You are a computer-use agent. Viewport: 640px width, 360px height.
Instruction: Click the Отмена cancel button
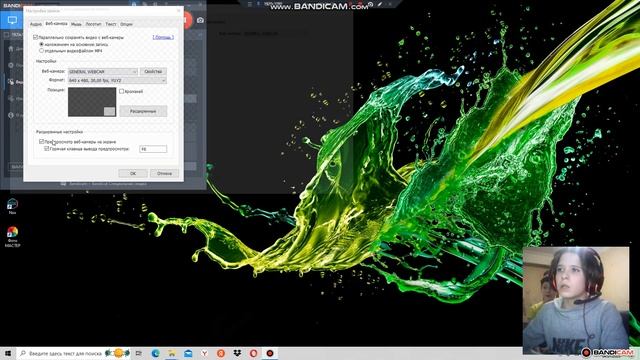coord(164,173)
